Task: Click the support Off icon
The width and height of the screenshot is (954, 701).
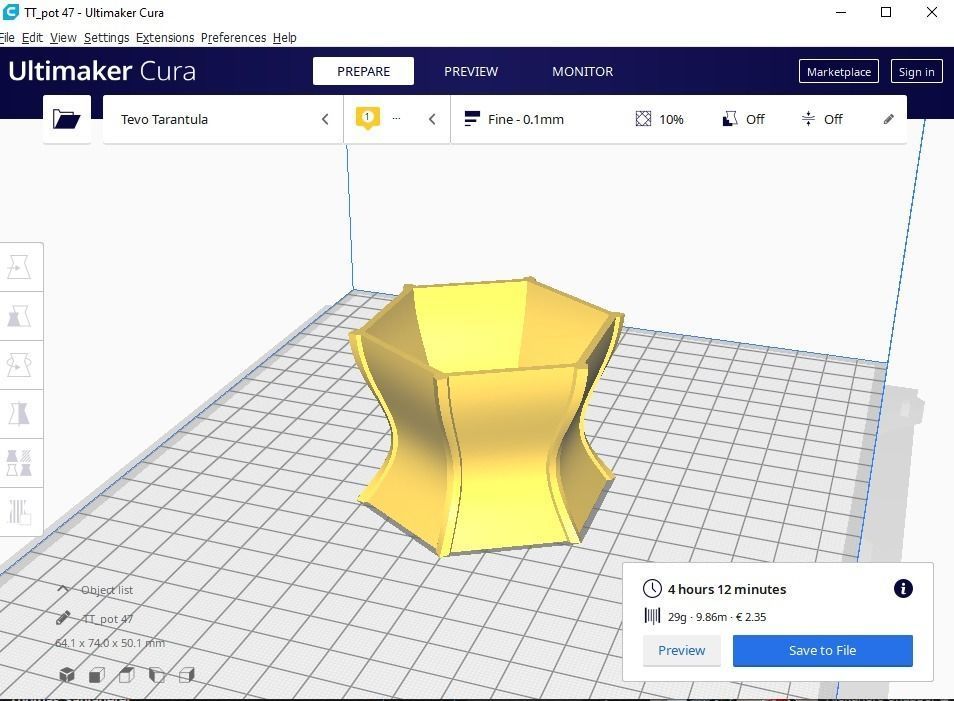Action: tap(729, 119)
